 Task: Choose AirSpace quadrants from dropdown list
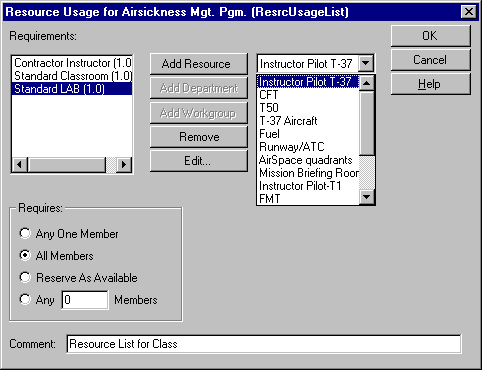coord(308,160)
